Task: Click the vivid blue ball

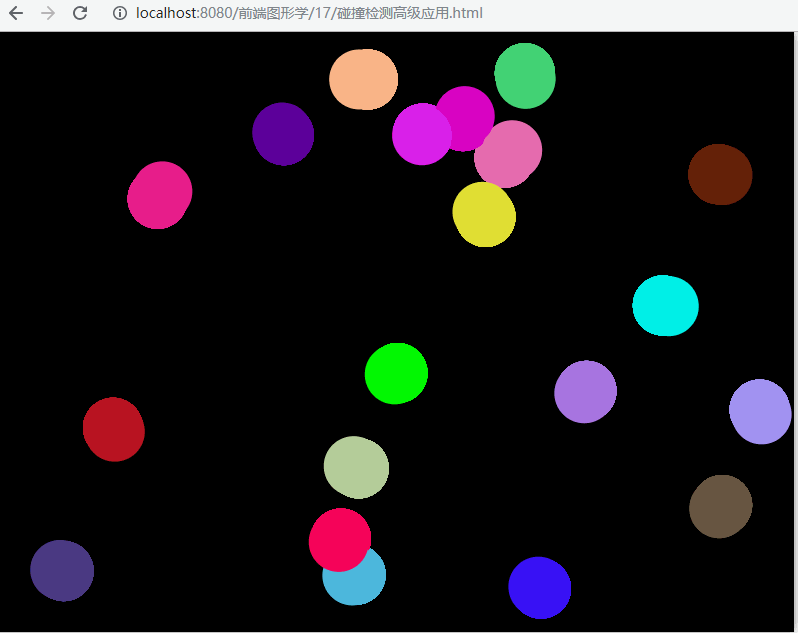Action: pos(539,588)
